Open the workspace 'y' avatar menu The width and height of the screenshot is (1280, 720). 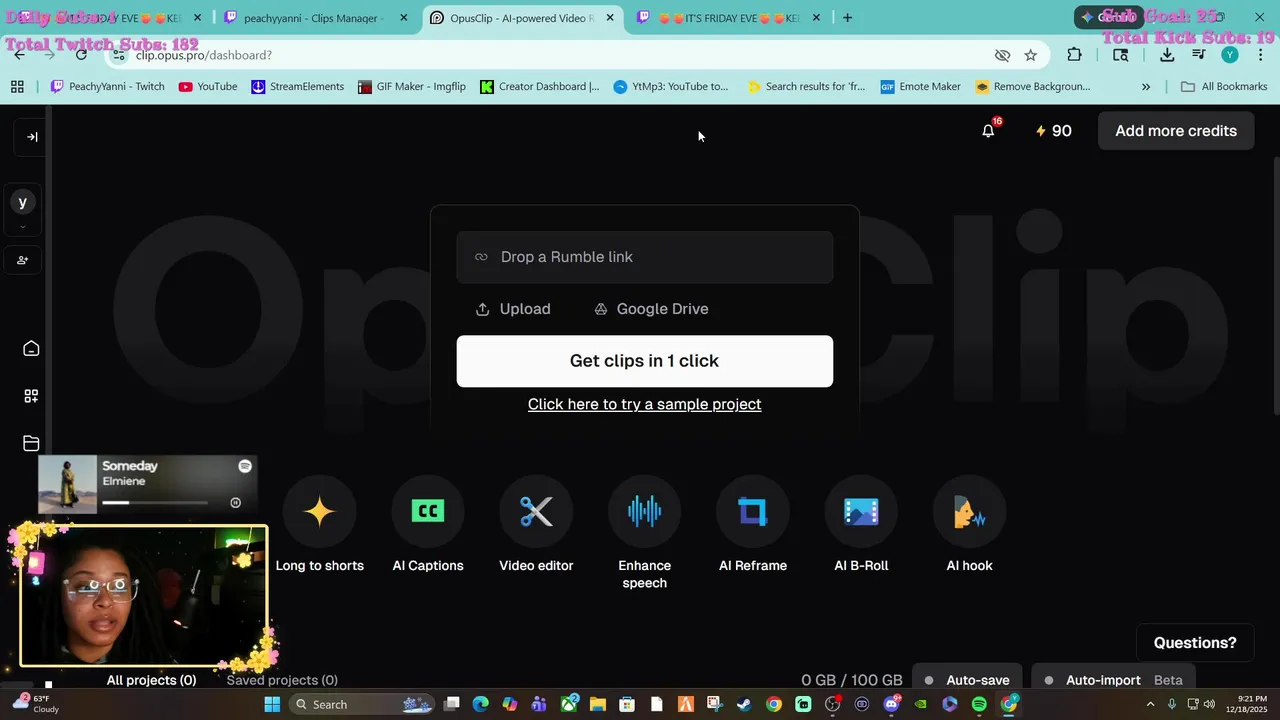[23, 203]
